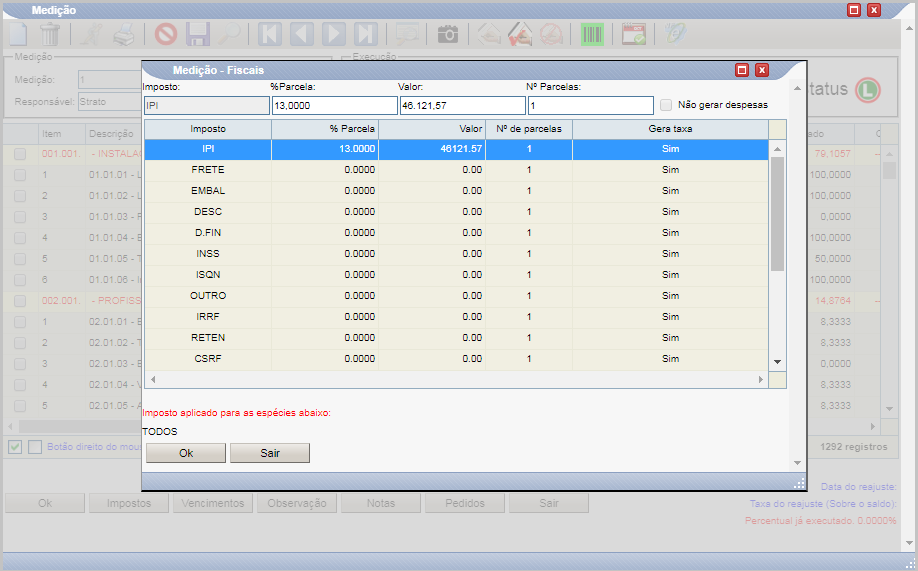This screenshot has height=571, width=918.
Task: Select the ISQN row
Action: 457,275
